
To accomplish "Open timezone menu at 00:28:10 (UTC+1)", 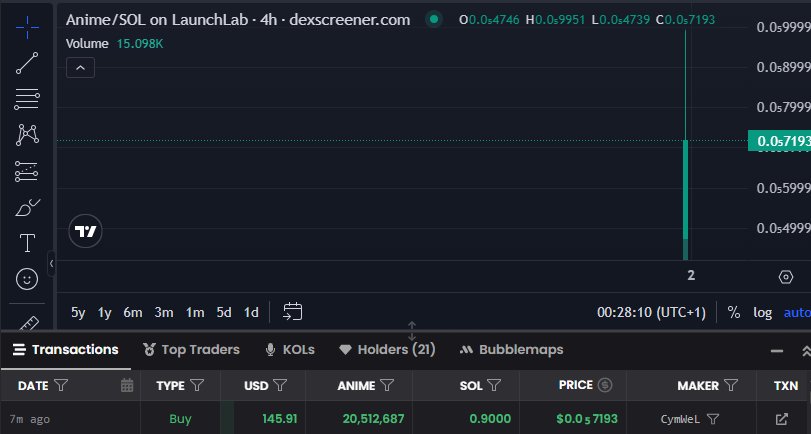I will click(x=651, y=312).
